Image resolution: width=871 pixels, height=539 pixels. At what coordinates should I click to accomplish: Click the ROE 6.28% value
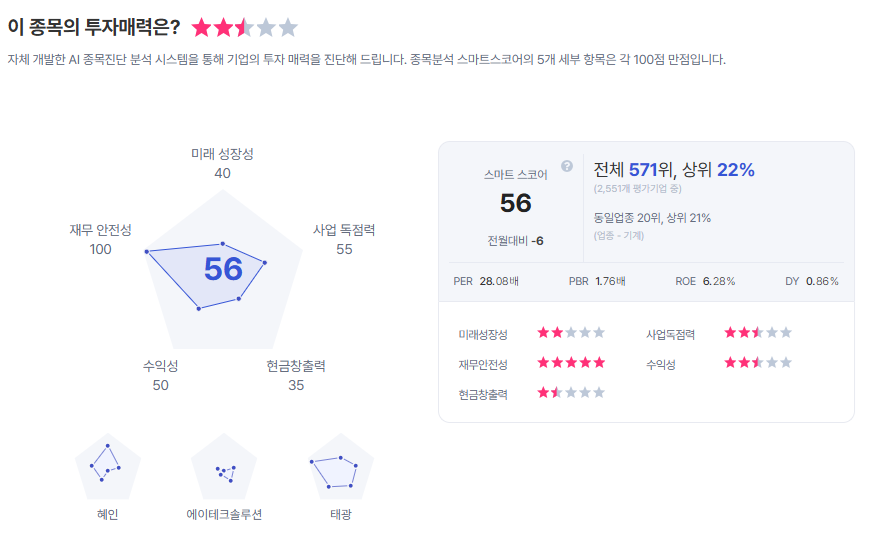click(x=718, y=281)
